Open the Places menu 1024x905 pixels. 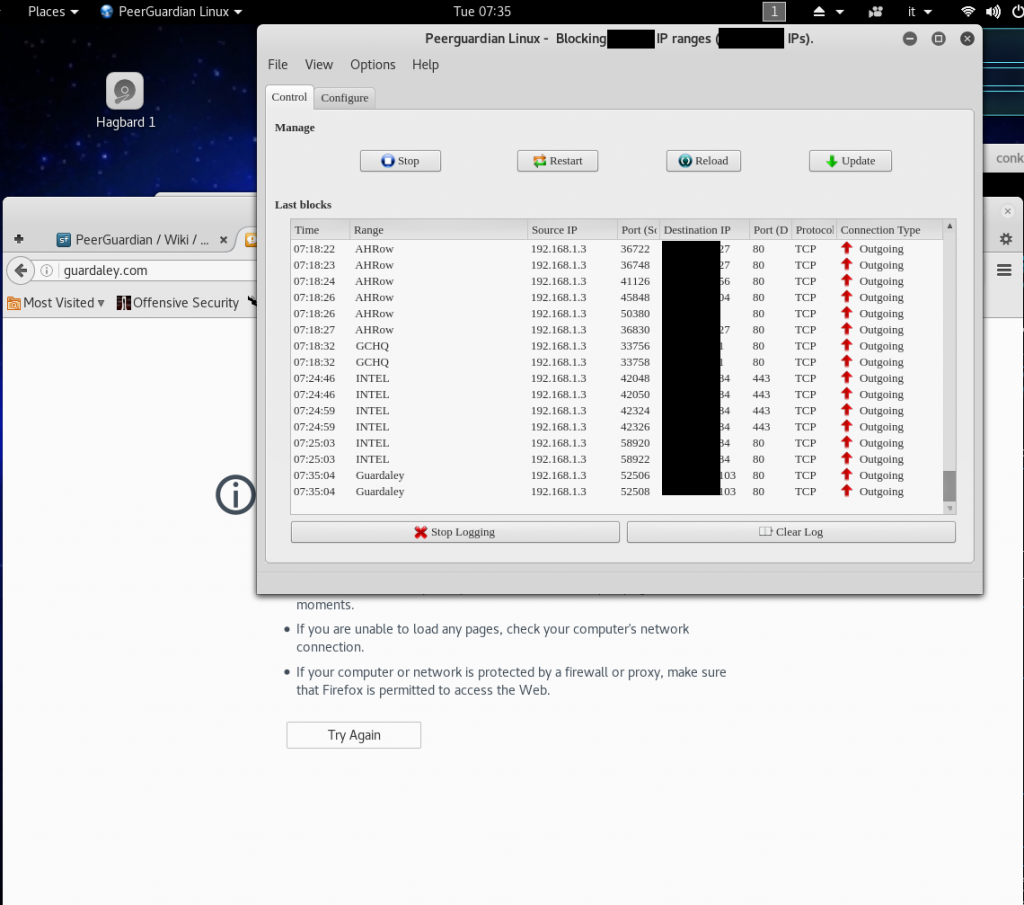click(x=53, y=12)
